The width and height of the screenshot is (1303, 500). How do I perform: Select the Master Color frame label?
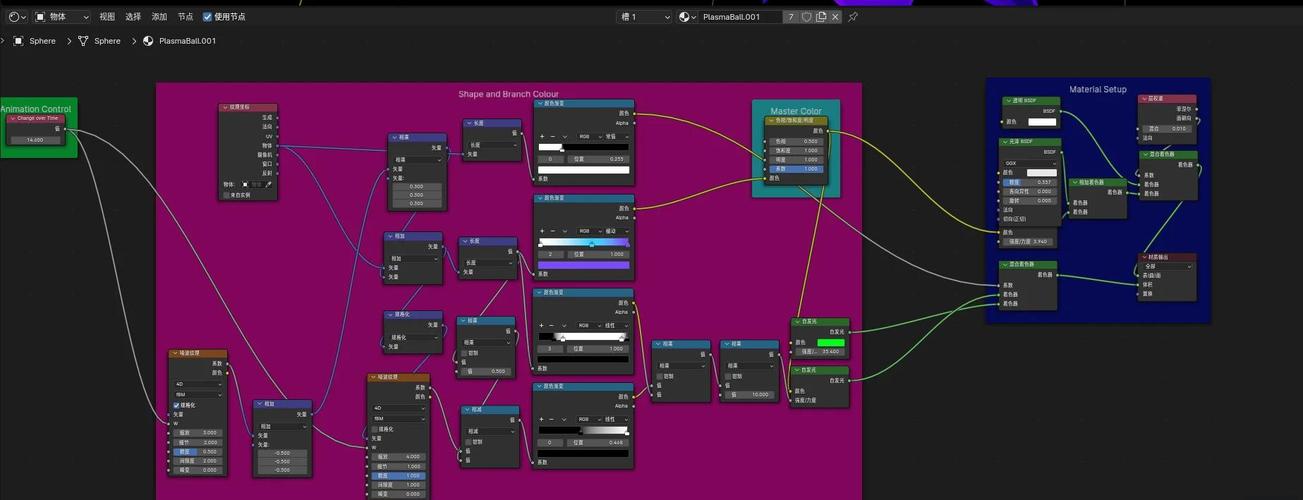796,111
